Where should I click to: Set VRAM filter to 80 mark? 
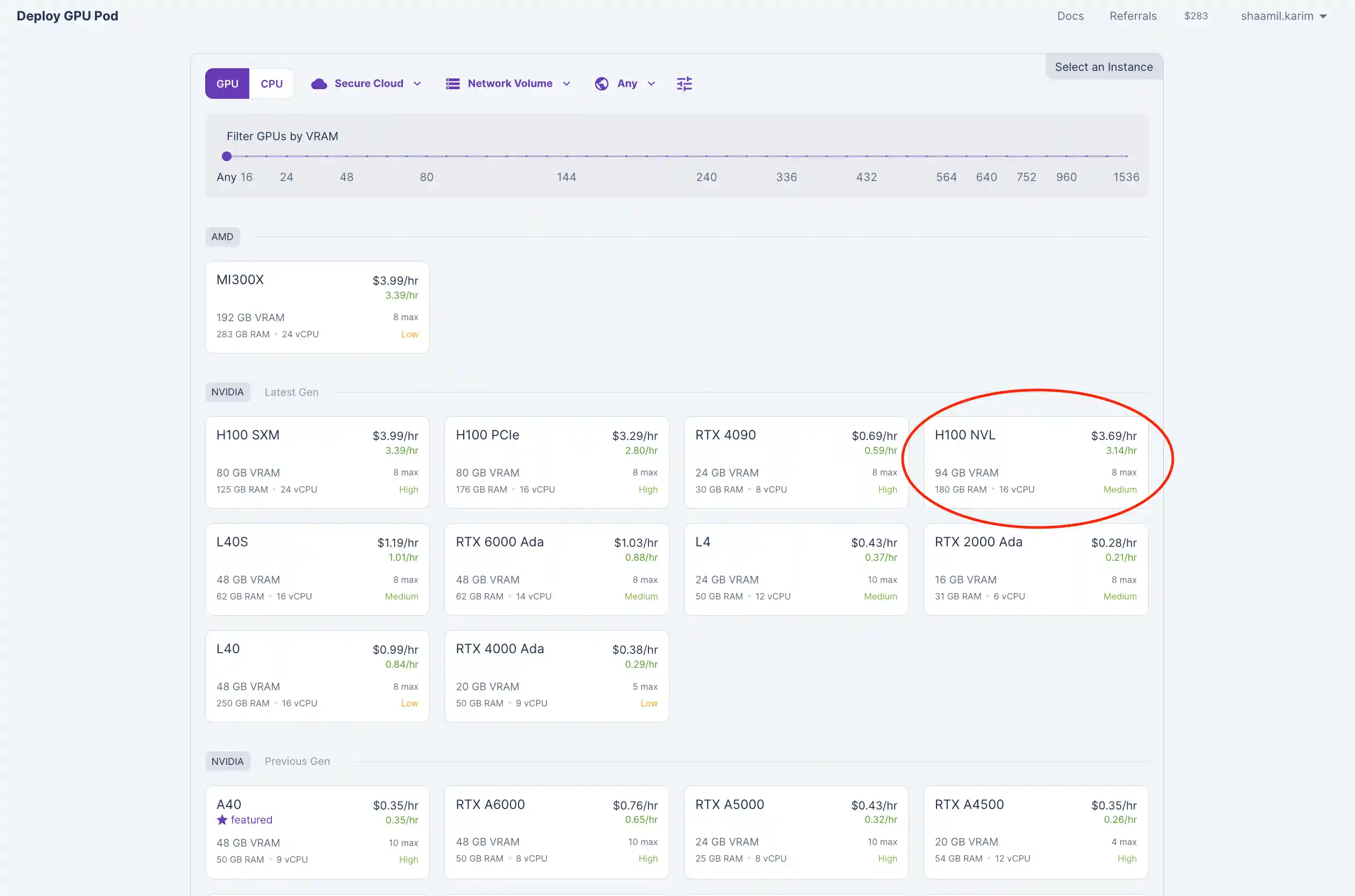(x=427, y=156)
